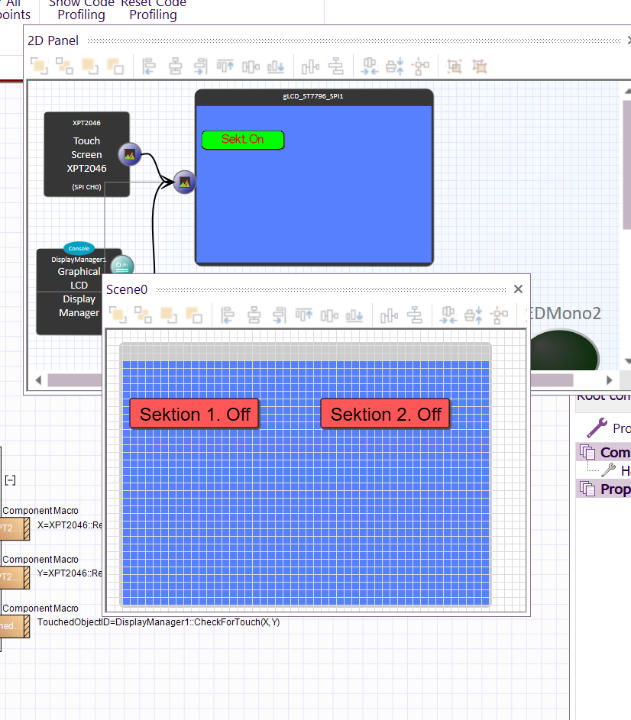Select the H... property row with the wrench
631x720 pixels.
615,470
